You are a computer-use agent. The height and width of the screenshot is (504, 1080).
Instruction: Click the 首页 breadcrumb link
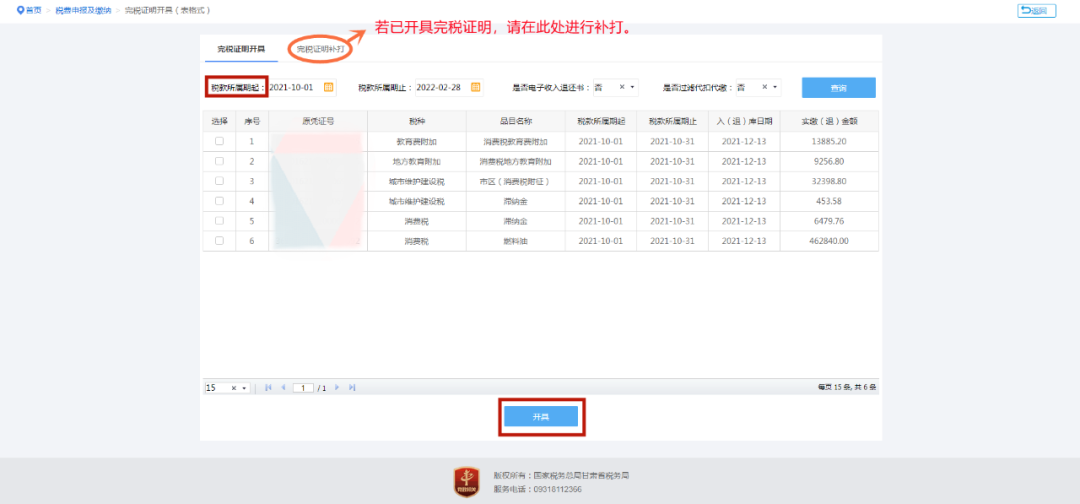tap(34, 10)
